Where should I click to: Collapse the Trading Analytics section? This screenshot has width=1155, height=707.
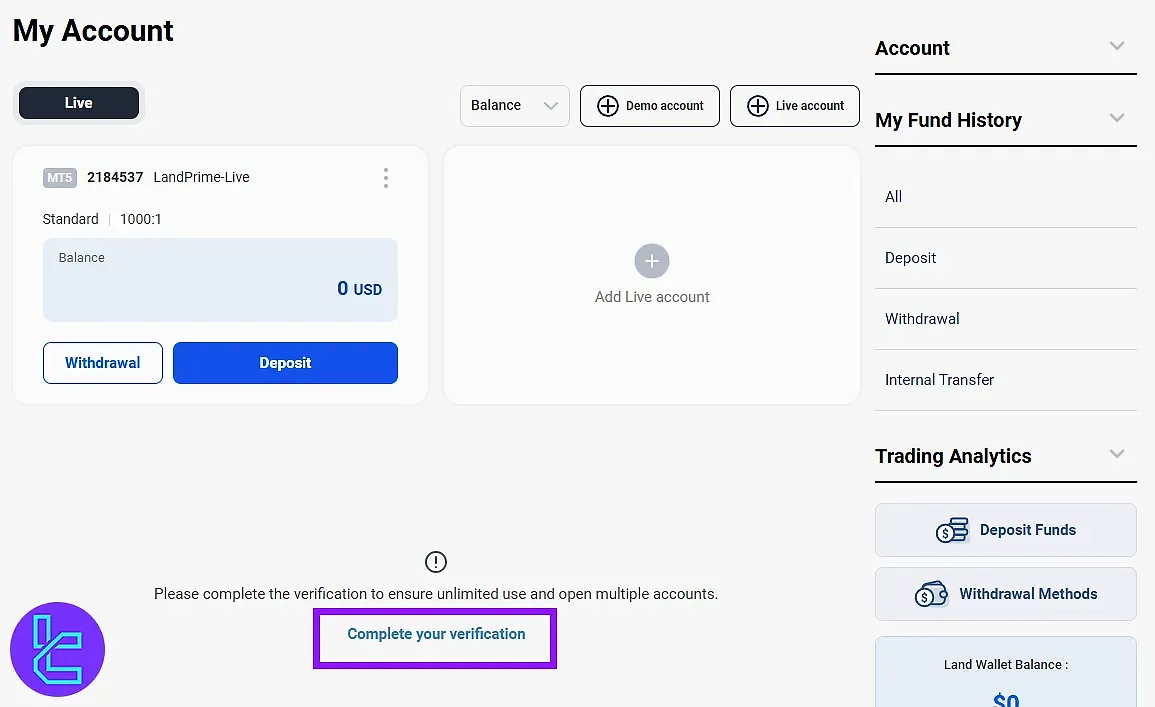pos(1117,454)
